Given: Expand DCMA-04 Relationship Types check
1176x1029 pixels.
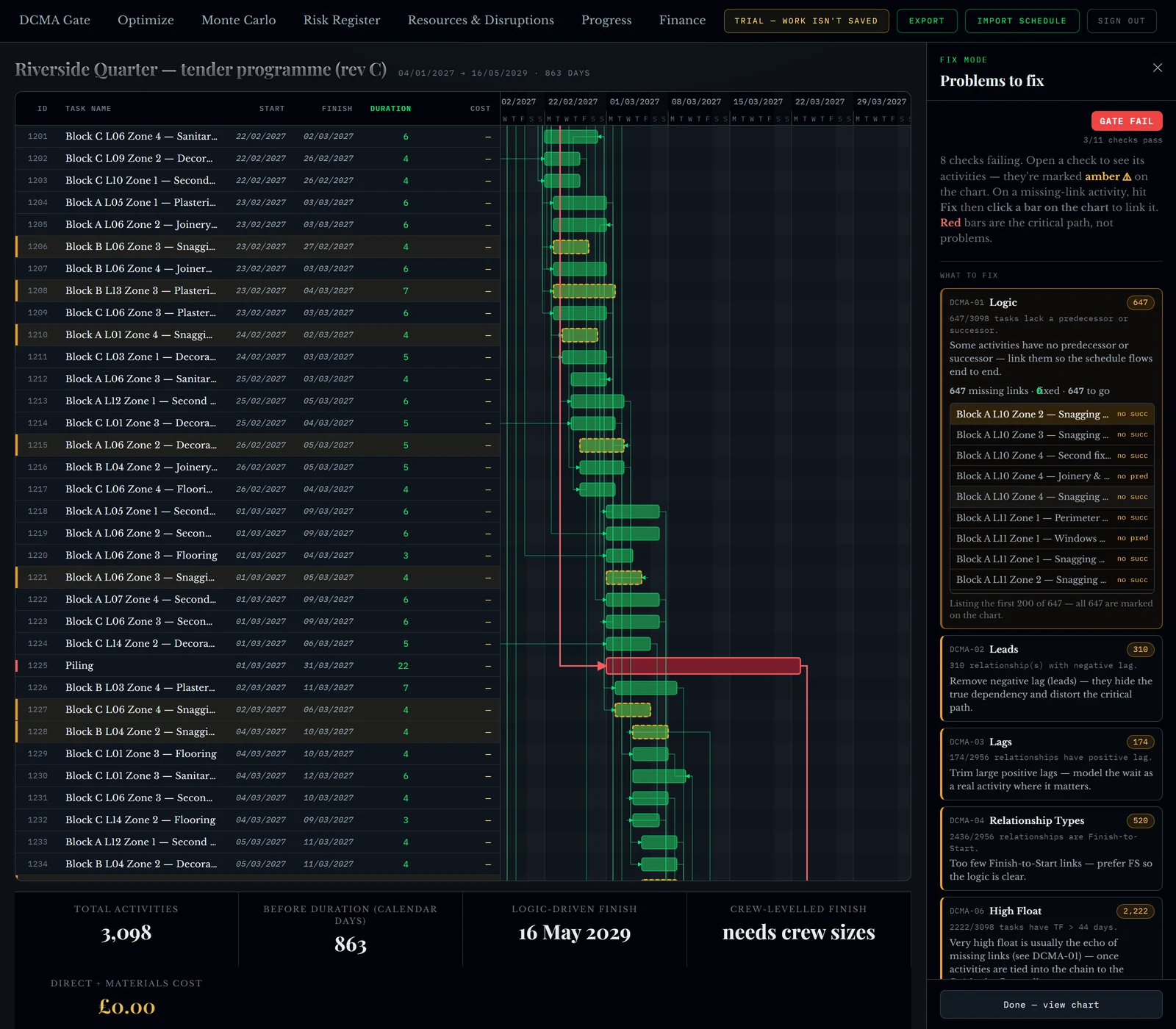Looking at the screenshot, I should tap(1051, 848).
